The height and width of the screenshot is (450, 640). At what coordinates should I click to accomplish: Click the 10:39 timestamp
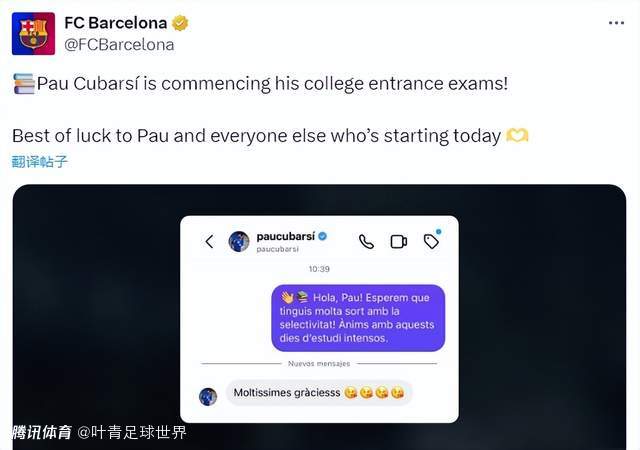click(319, 269)
